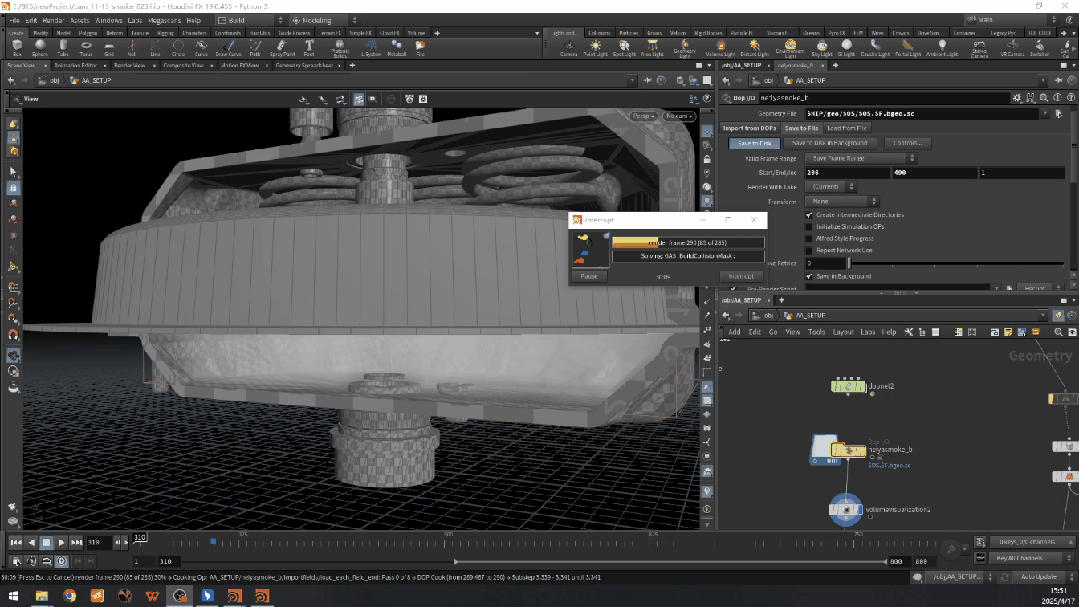Click the Start frame input field
The image size is (1079, 607).
pyautogui.click(x=846, y=173)
